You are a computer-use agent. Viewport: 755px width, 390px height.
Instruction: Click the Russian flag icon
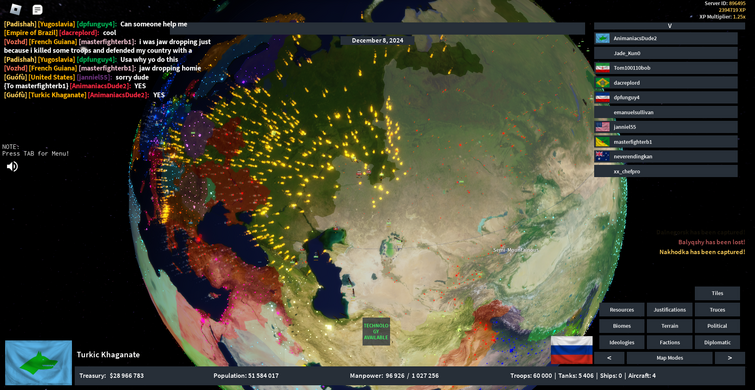coord(572,350)
